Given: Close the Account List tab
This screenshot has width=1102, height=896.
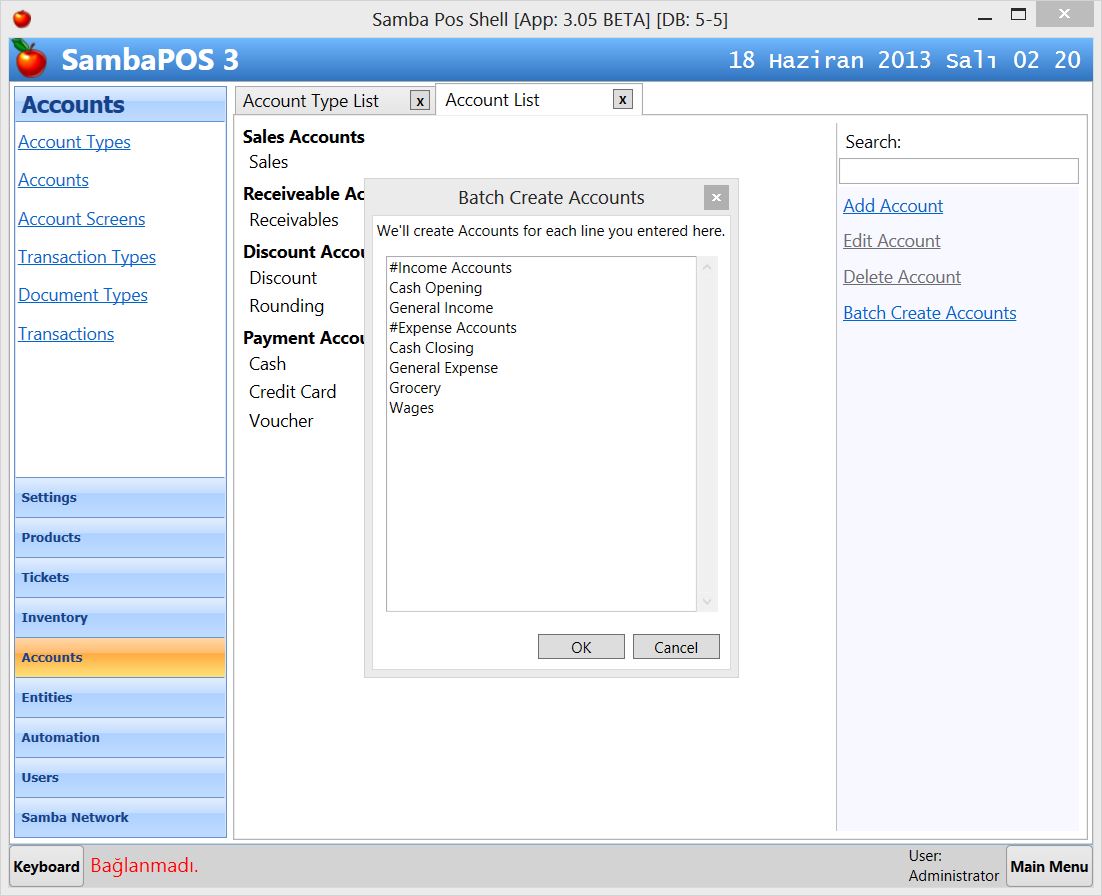Looking at the screenshot, I should click(623, 99).
